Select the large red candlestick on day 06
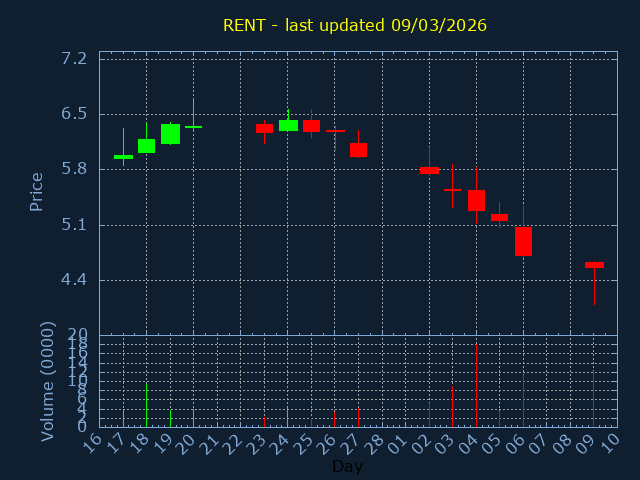Viewport: 640px width, 480px height. (x=523, y=241)
